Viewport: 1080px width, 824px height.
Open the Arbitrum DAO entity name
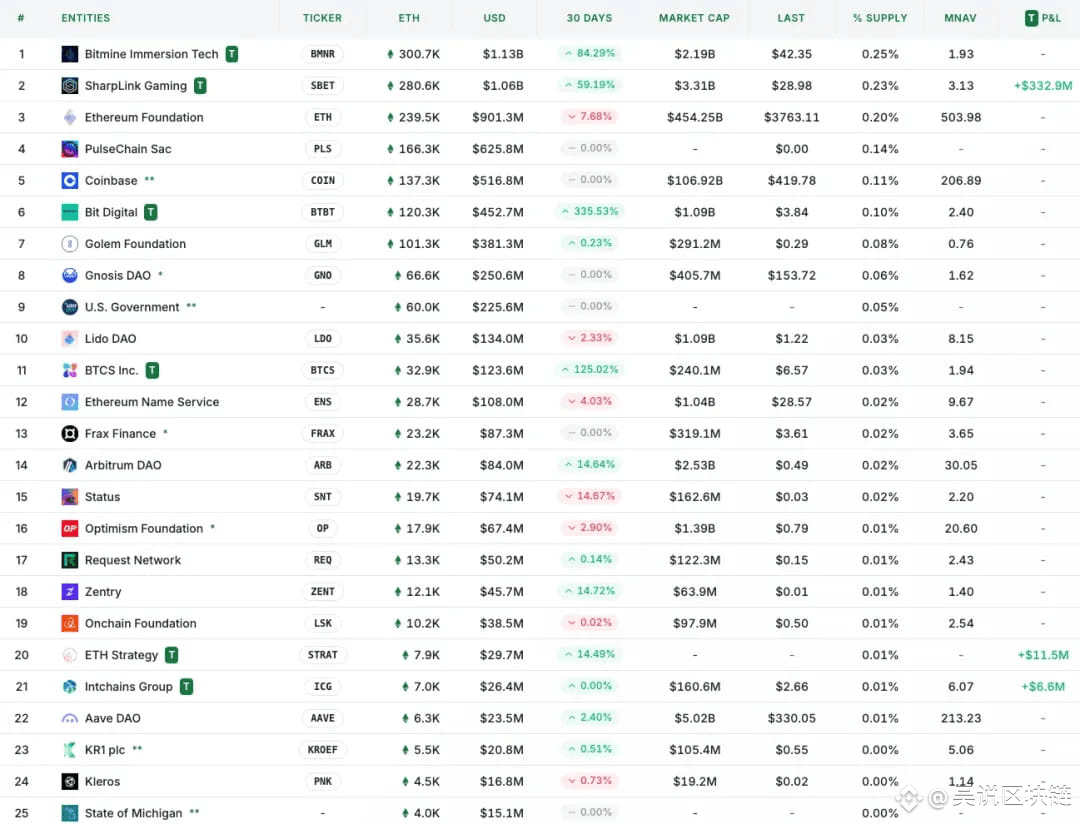(x=123, y=465)
